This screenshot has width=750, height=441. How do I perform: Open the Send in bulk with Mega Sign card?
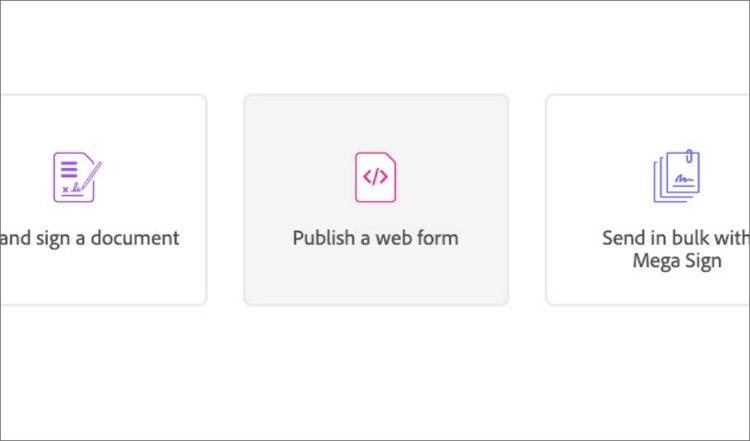pos(648,200)
